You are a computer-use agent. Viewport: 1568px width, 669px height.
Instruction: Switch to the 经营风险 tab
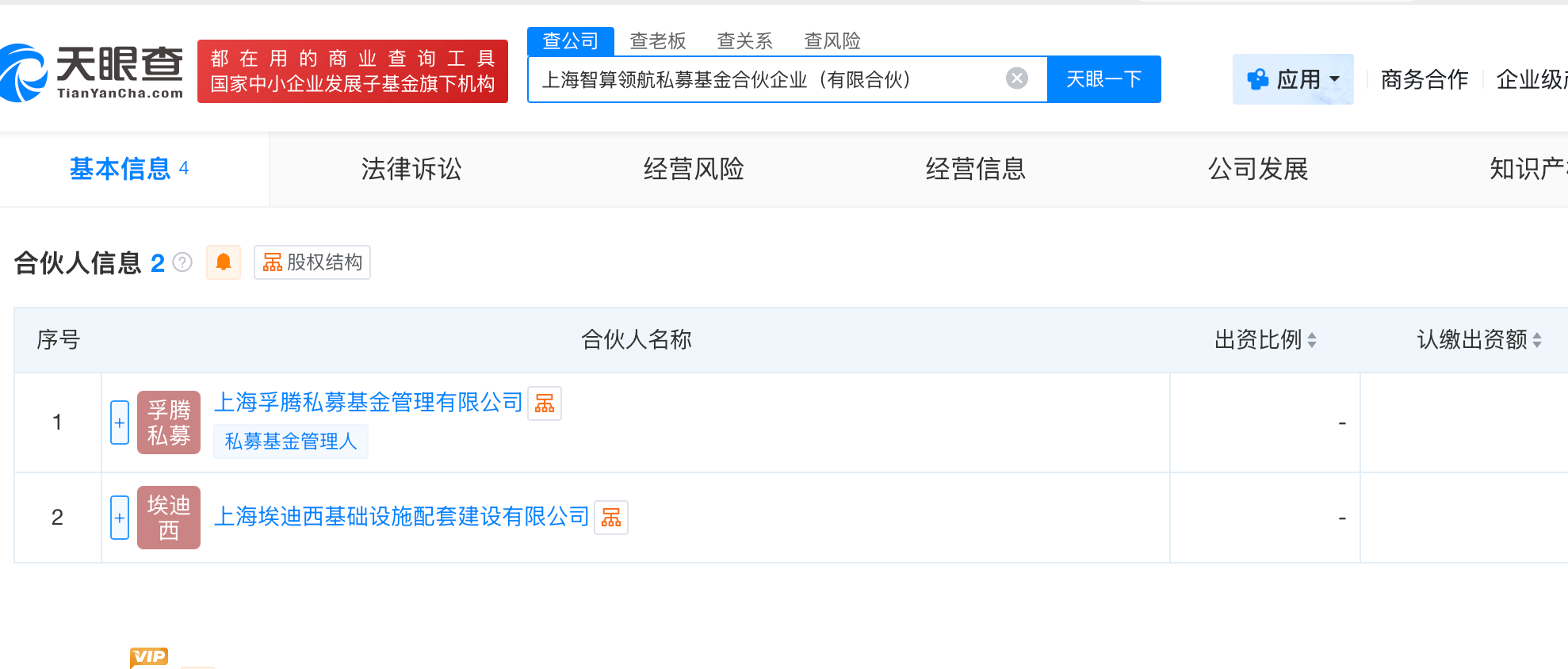tap(694, 169)
